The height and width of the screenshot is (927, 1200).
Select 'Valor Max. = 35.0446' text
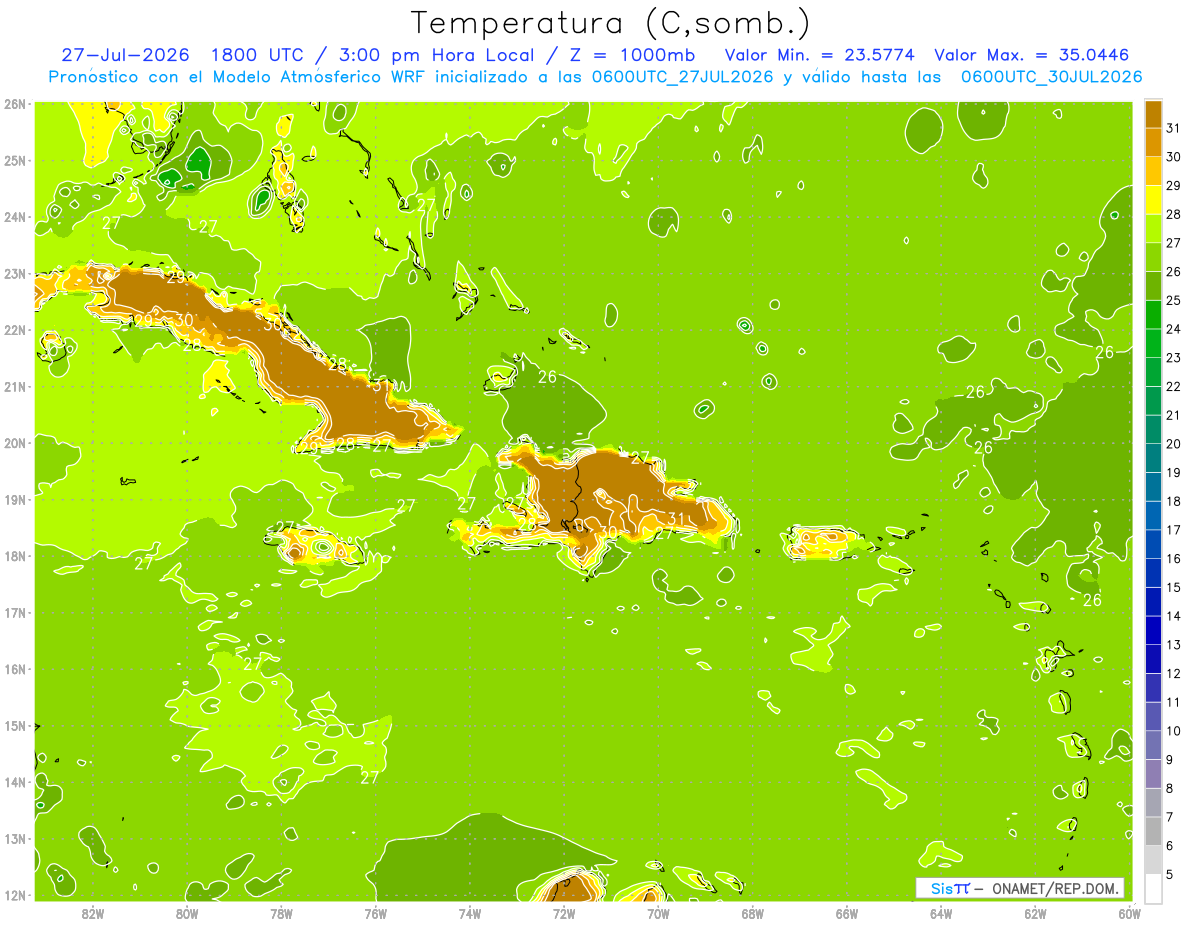1031,55
